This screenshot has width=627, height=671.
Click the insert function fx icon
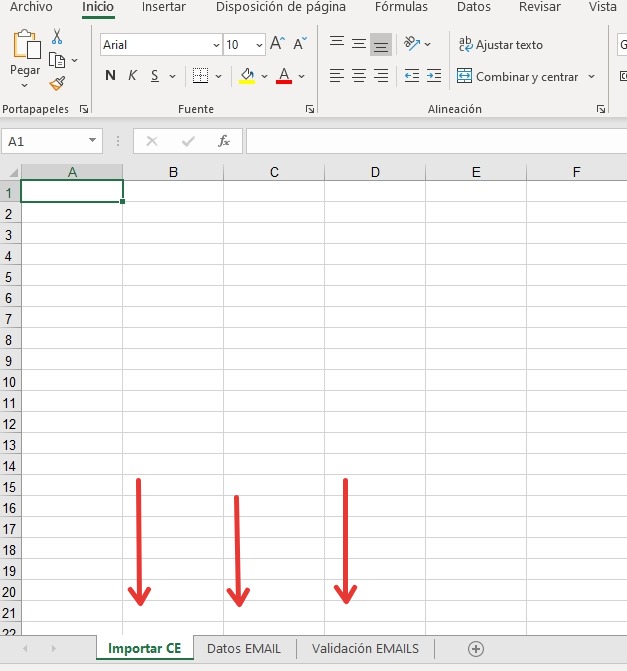click(x=224, y=141)
